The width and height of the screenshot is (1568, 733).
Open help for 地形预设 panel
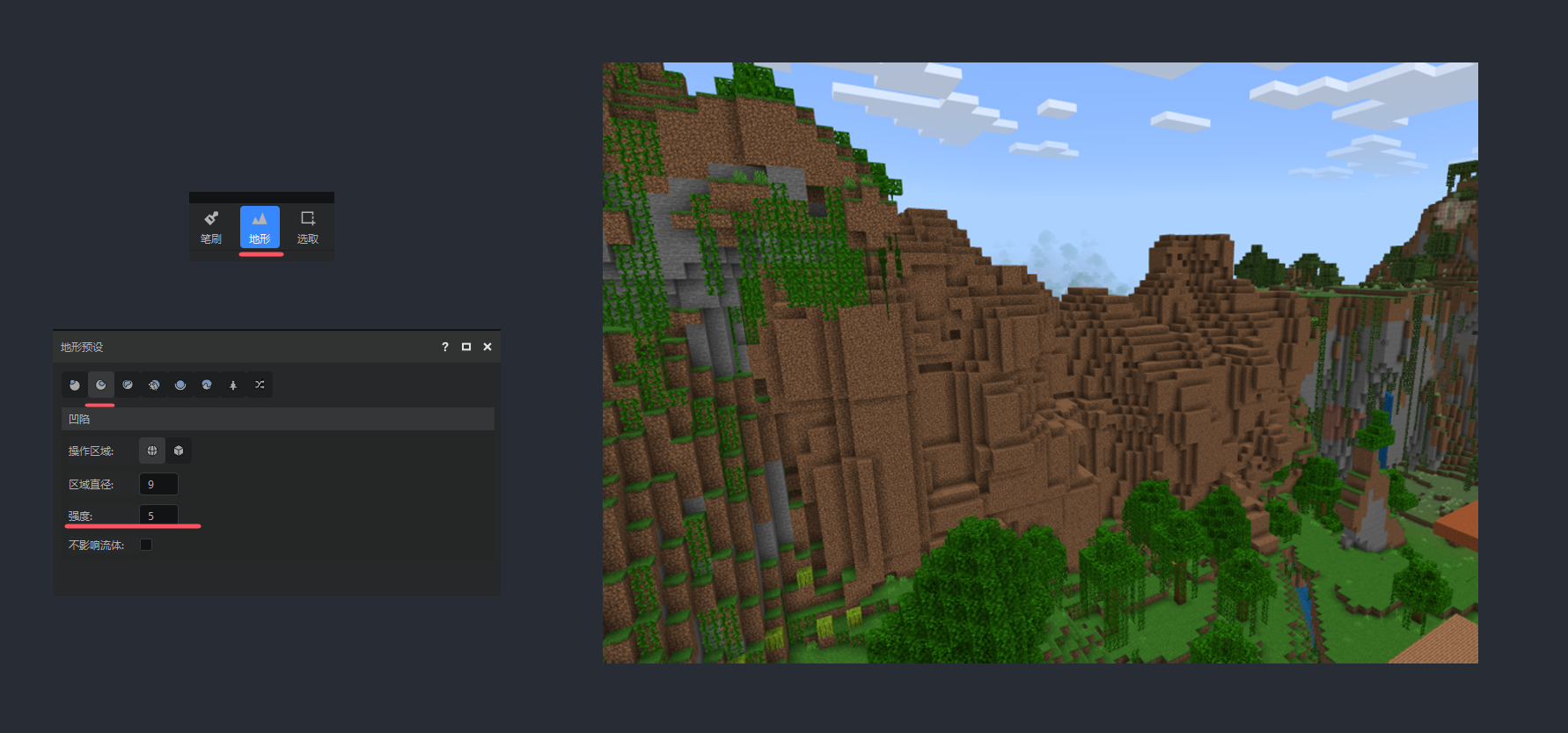click(x=445, y=347)
